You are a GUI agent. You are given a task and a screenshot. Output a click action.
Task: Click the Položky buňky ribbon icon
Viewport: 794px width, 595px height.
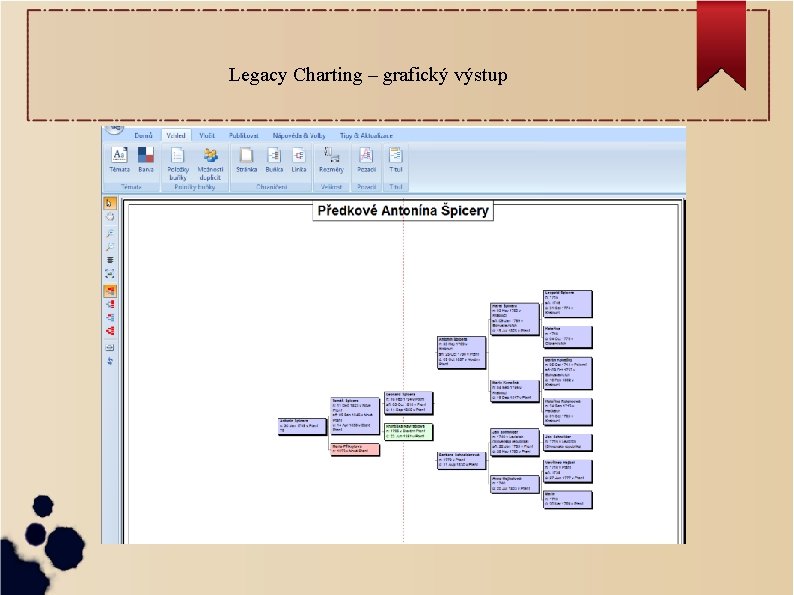point(178,164)
